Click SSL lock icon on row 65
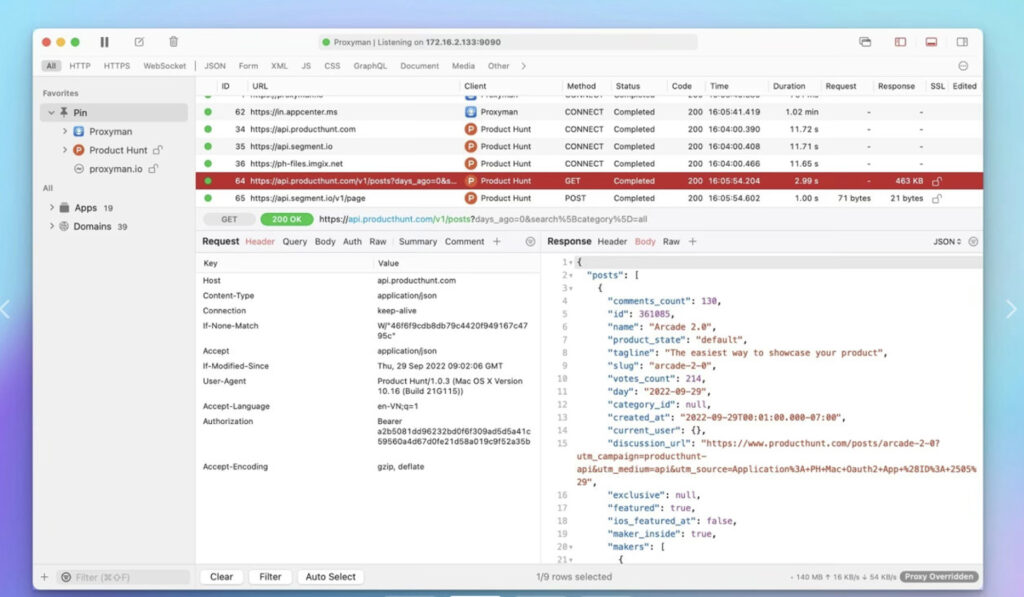 (x=936, y=198)
